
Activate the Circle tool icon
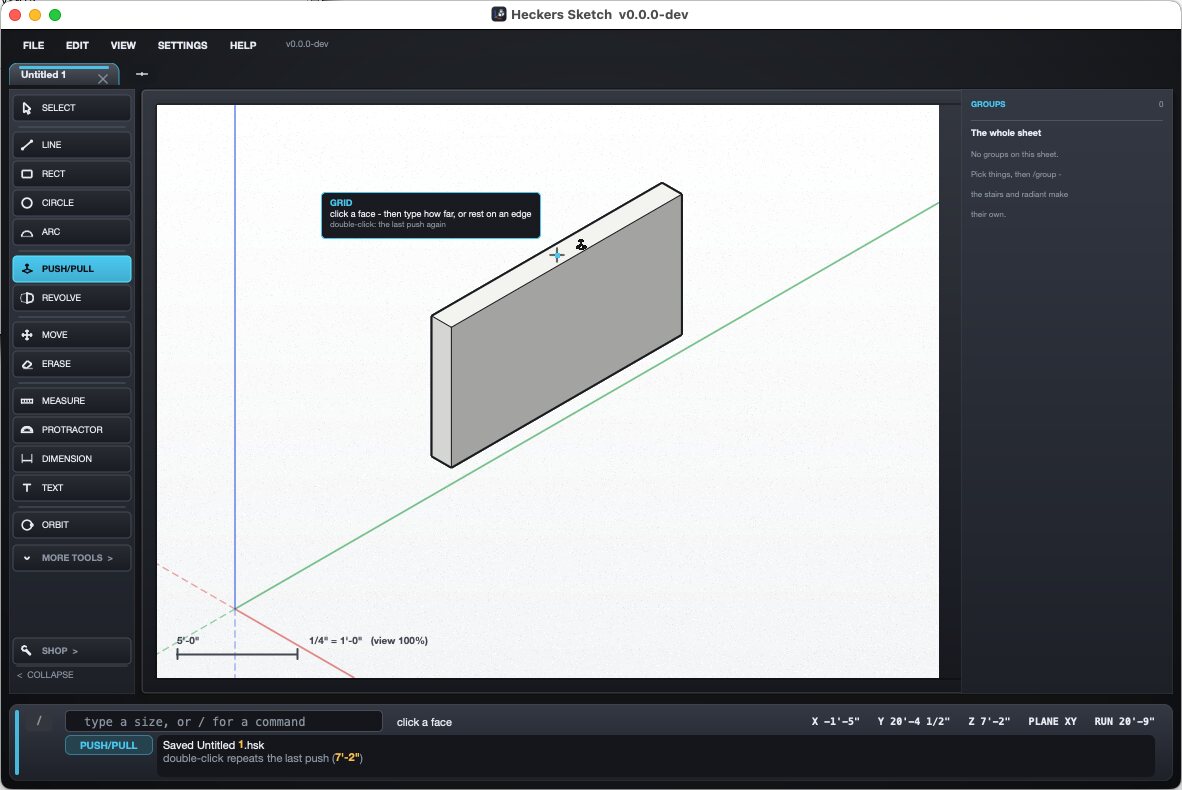click(27, 203)
